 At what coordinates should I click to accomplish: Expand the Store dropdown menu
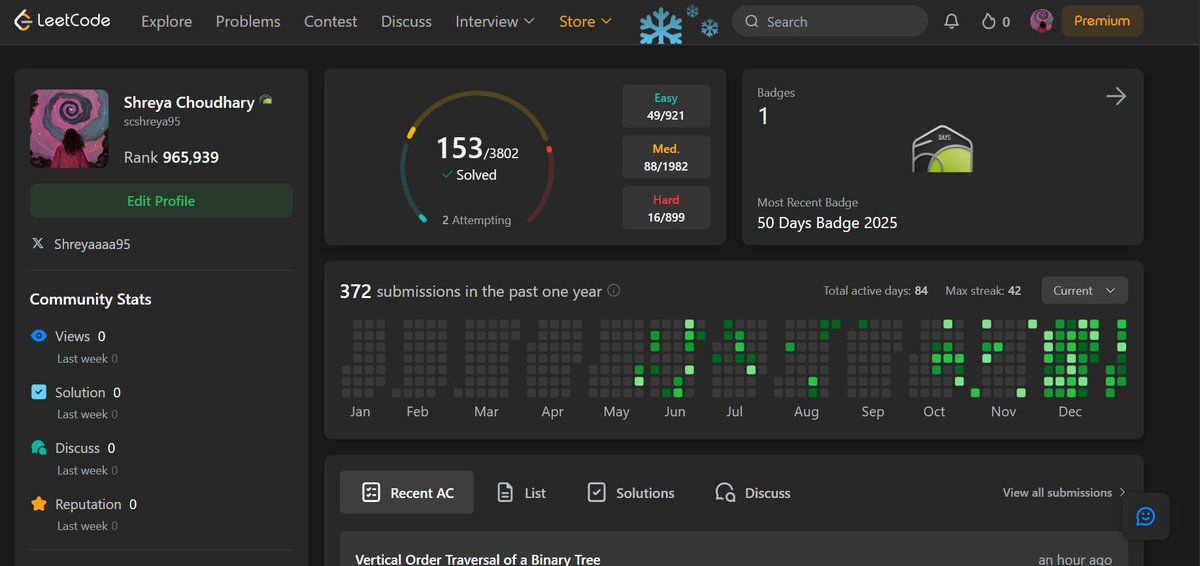tap(585, 21)
